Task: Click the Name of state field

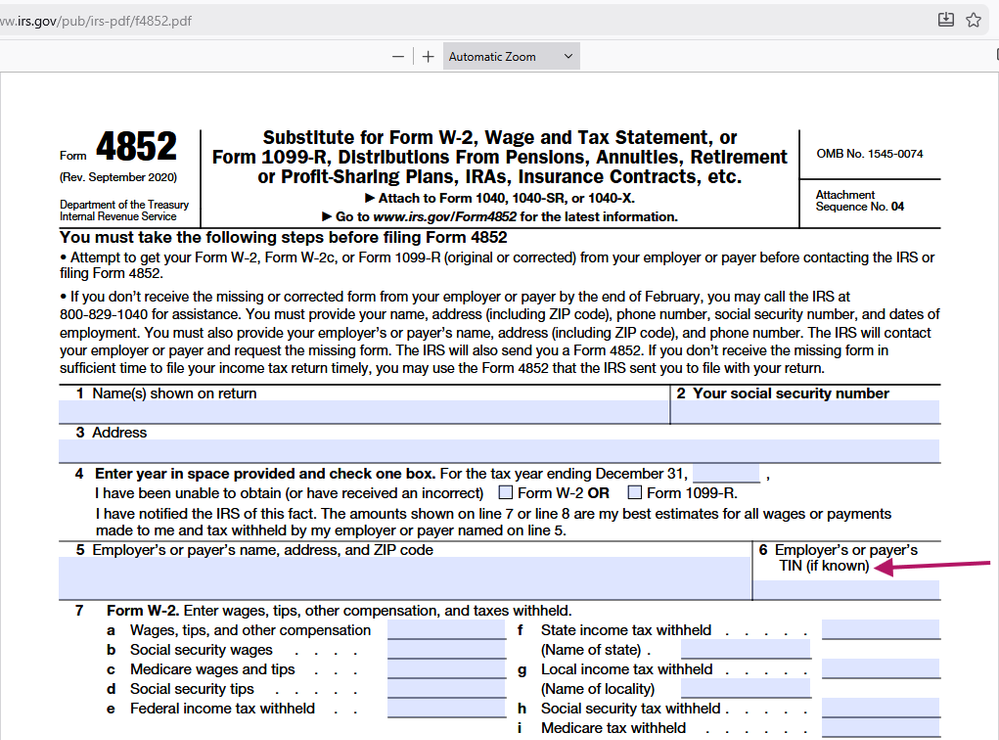Action: coord(745,649)
